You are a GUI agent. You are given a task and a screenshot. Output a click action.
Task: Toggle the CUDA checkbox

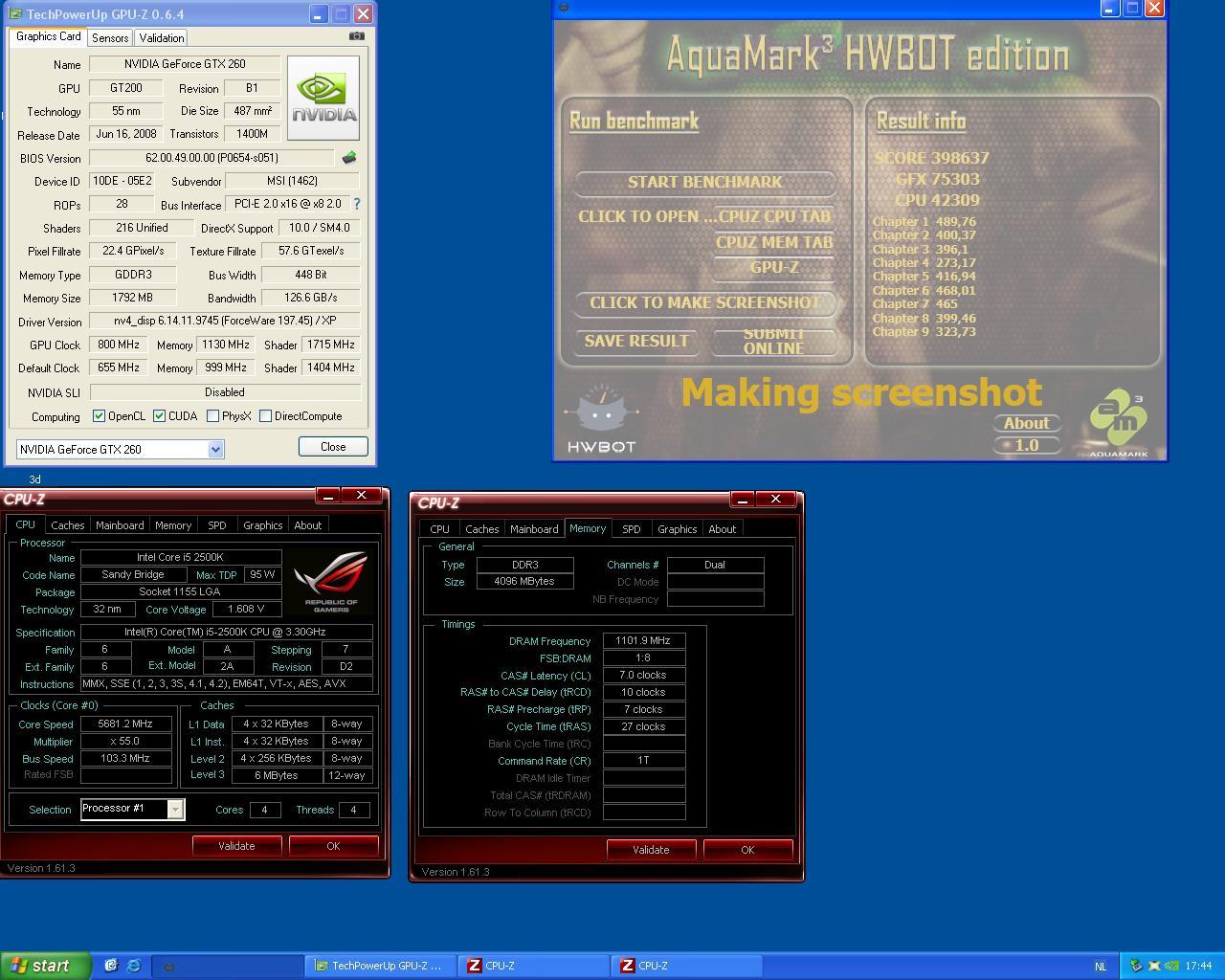point(159,416)
